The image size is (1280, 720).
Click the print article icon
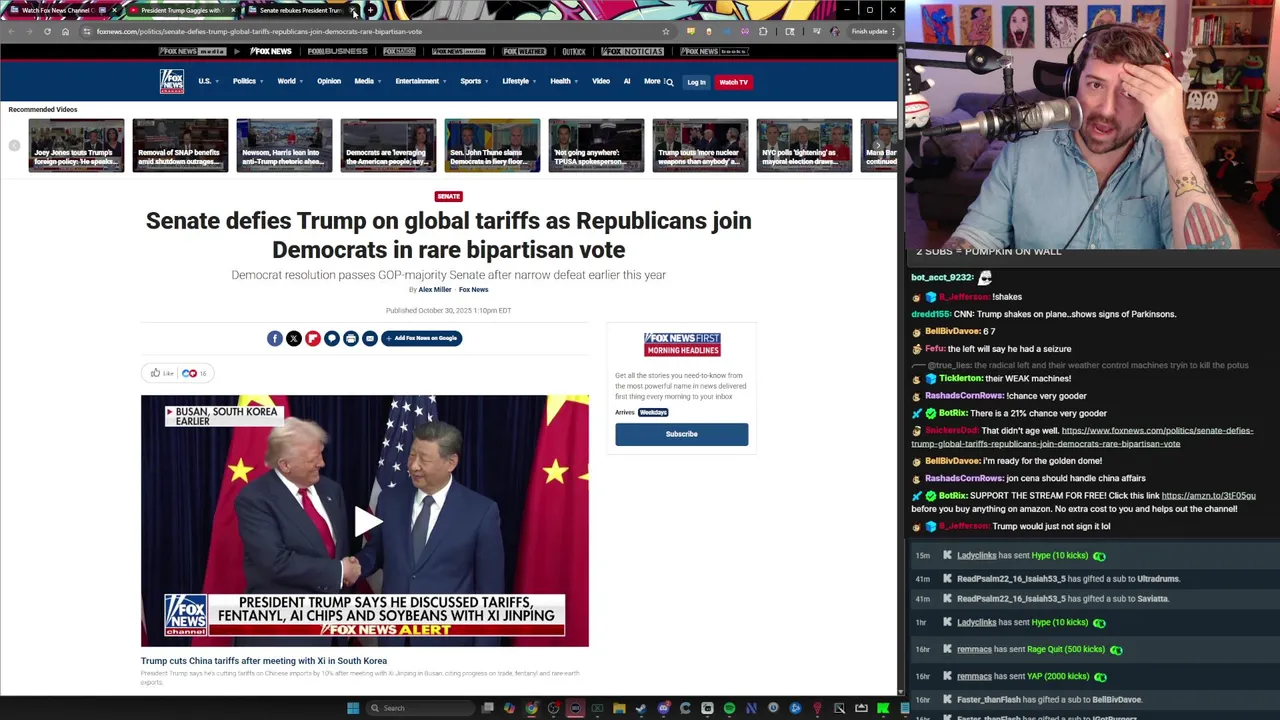pos(351,338)
